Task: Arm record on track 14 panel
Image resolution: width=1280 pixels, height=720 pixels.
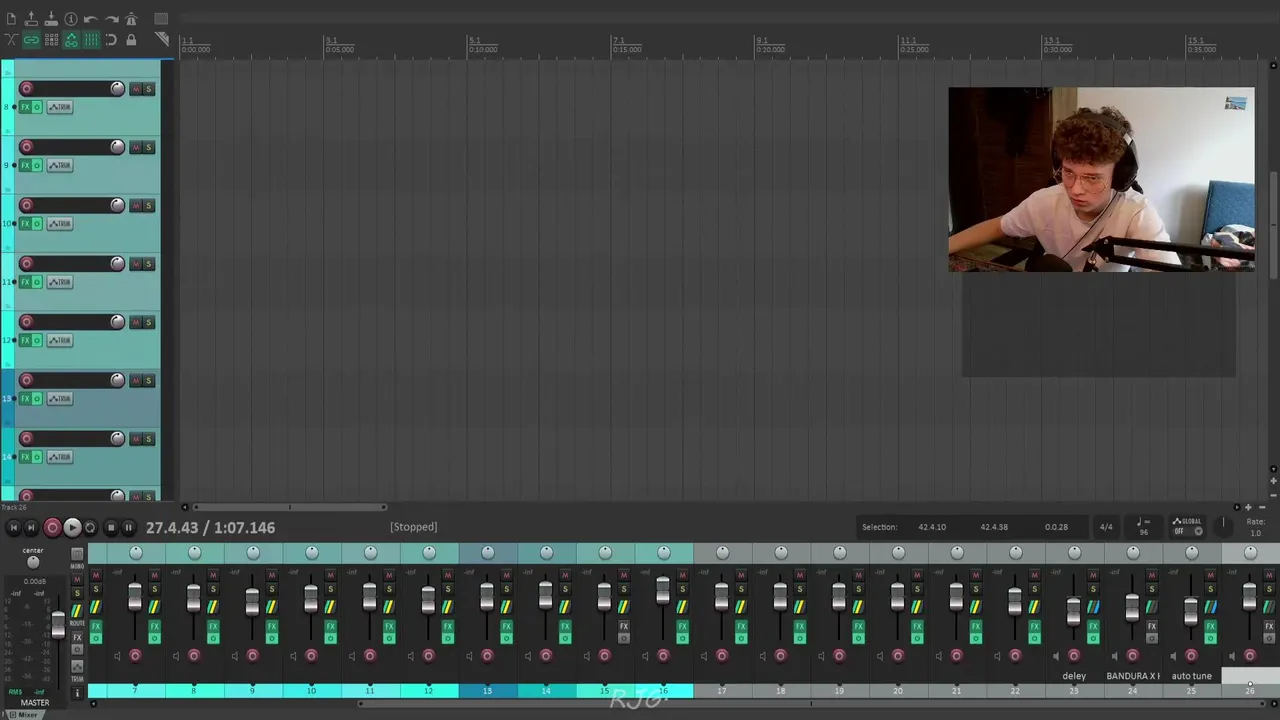Action: 26,438
